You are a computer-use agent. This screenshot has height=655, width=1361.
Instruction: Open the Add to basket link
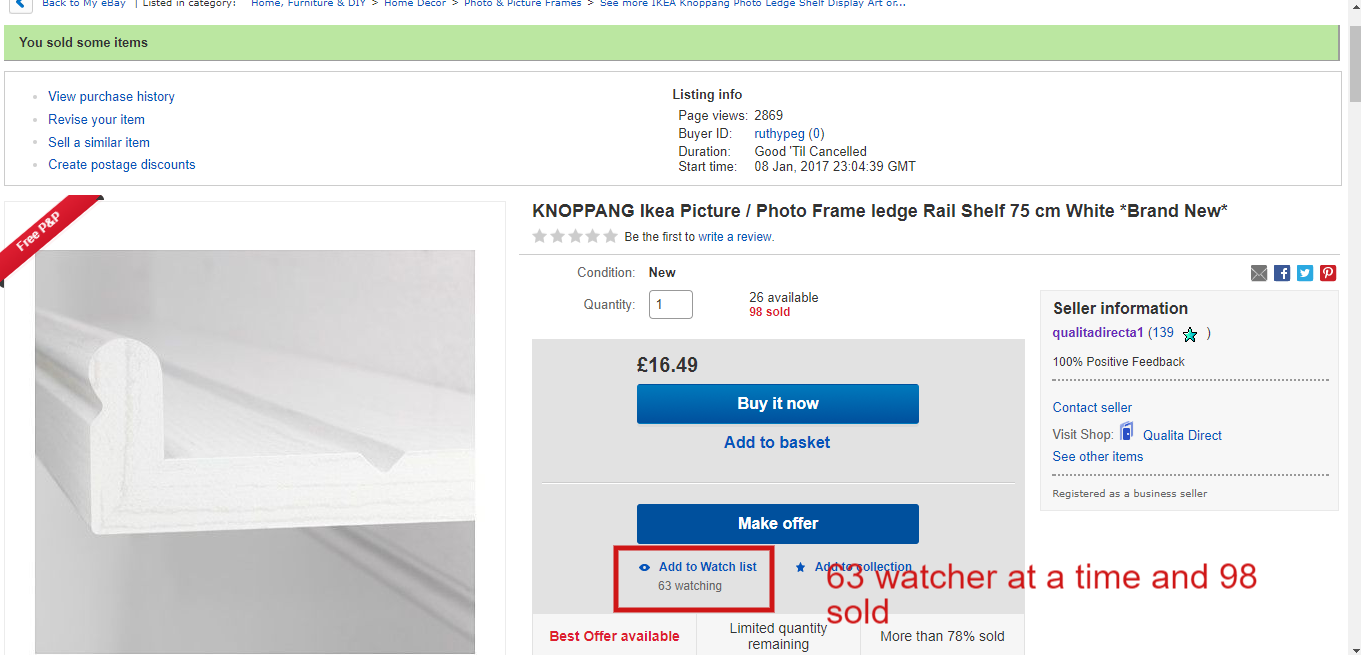pos(777,442)
